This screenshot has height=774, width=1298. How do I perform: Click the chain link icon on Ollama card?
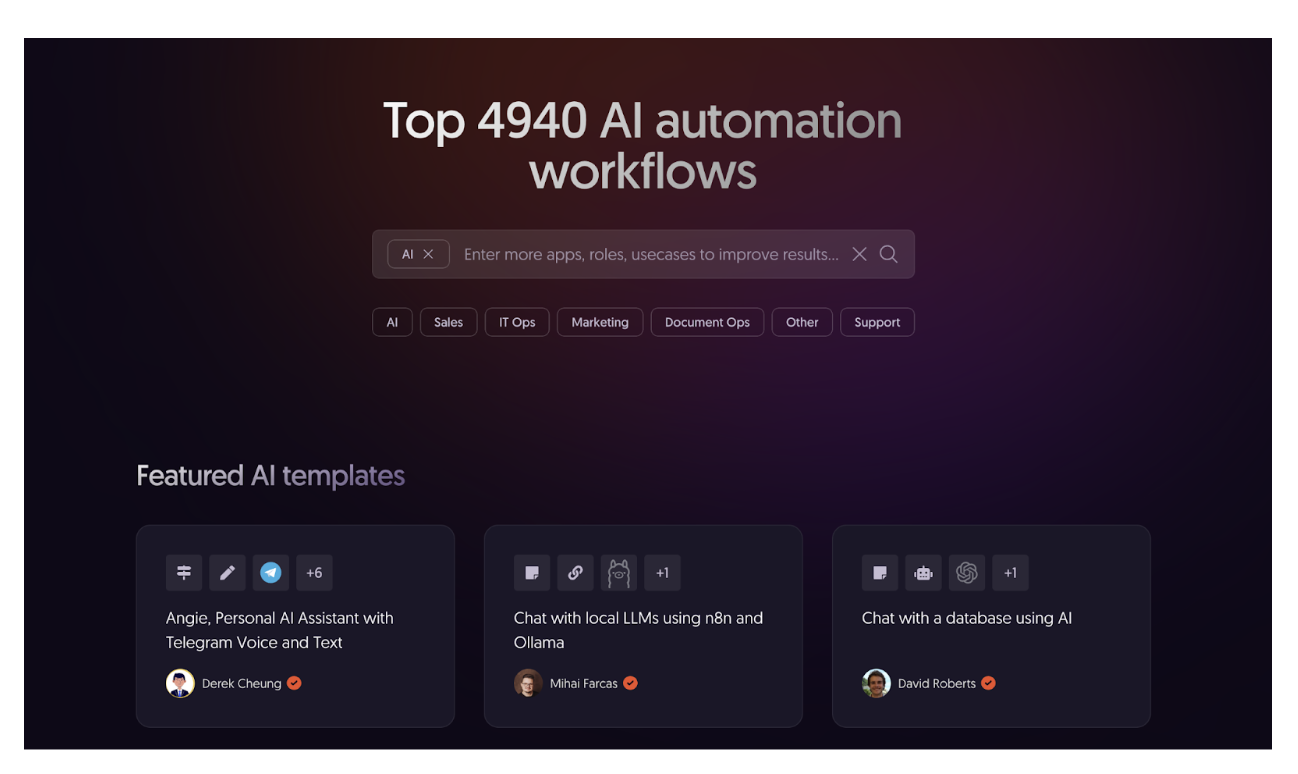(x=576, y=573)
